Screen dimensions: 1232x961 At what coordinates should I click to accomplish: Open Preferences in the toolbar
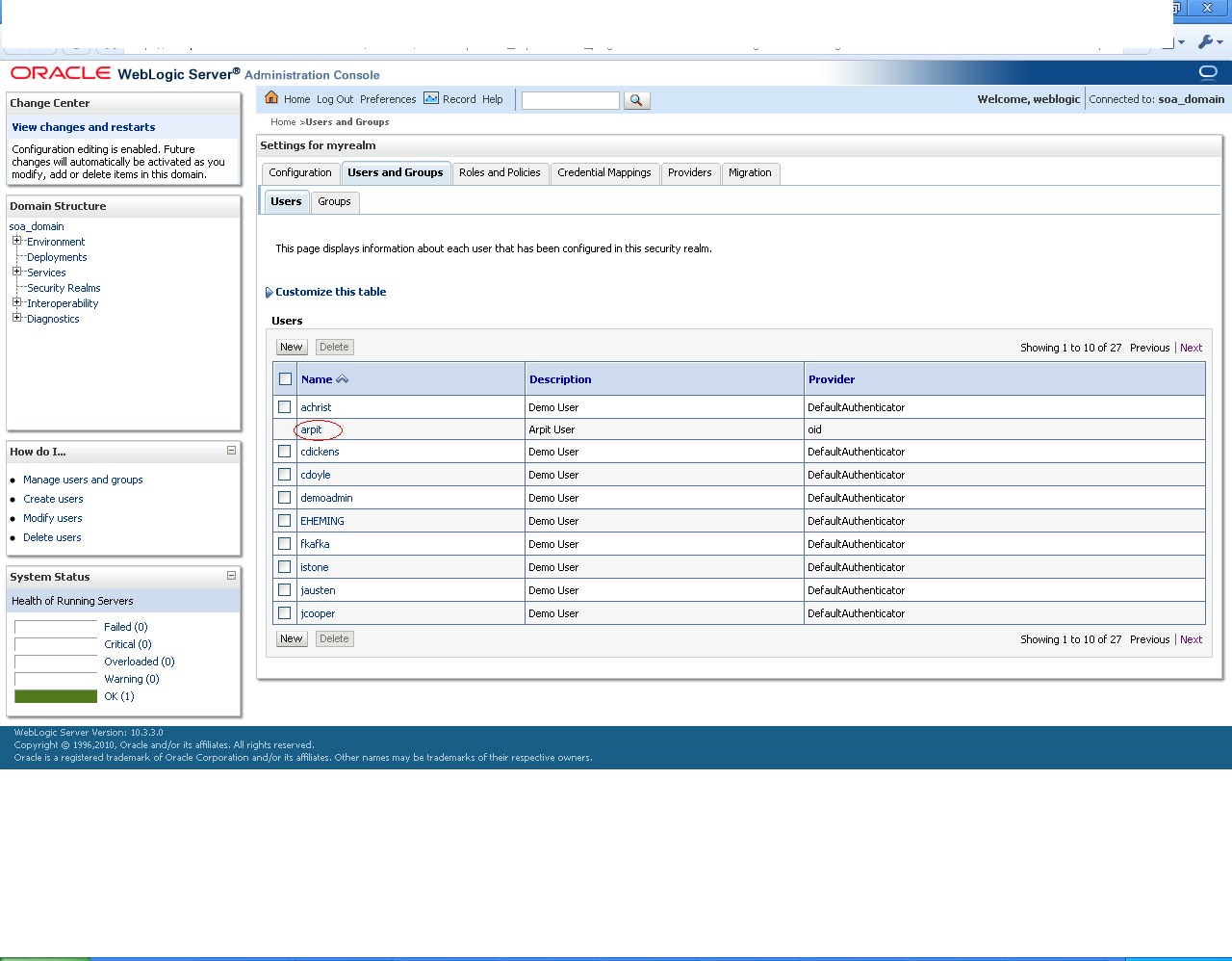point(388,99)
